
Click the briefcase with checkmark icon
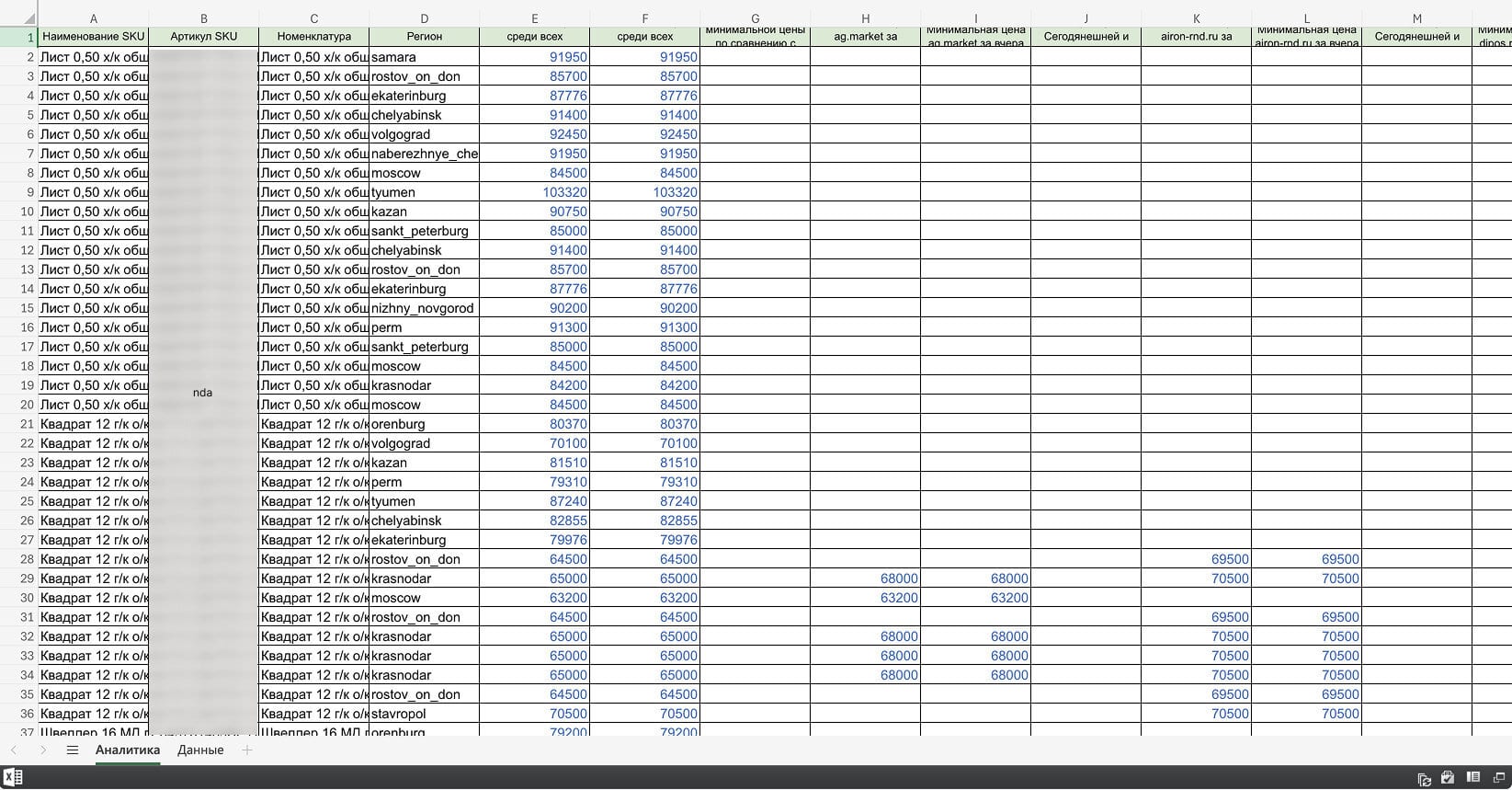point(1448,778)
